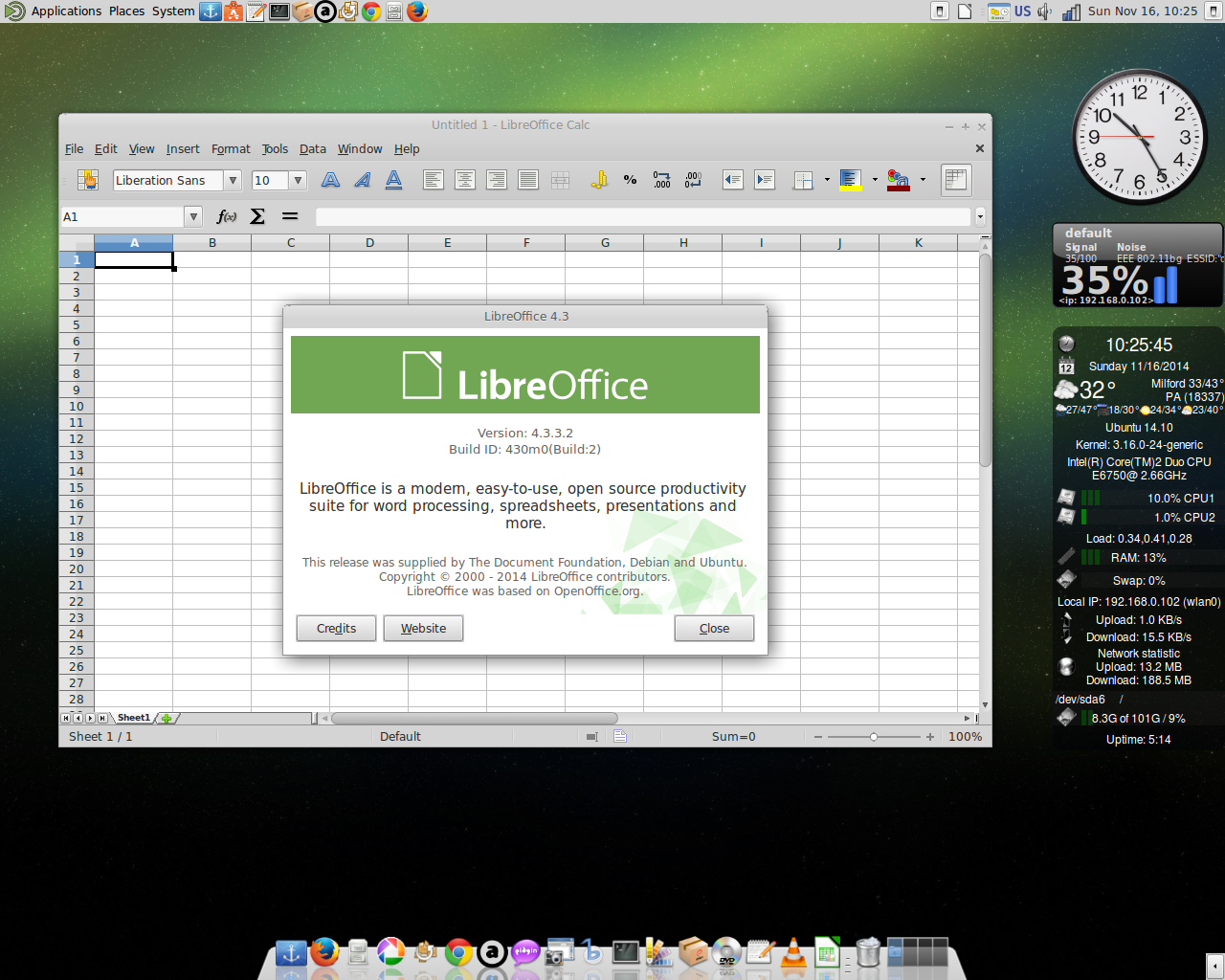Zoom in with the status bar plus
Screen dimensions: 1225x980
[x=929, y=737]
